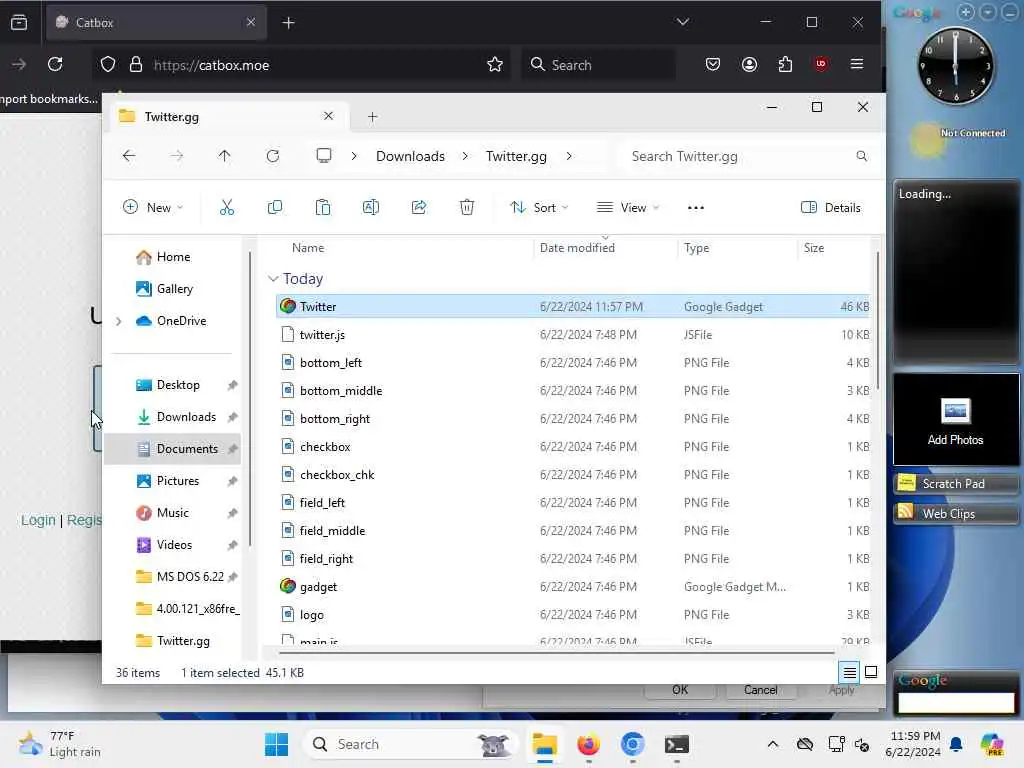Open a new Firefox tab
The height and width of the screenshot is (768, 1024).
(288, 23)
